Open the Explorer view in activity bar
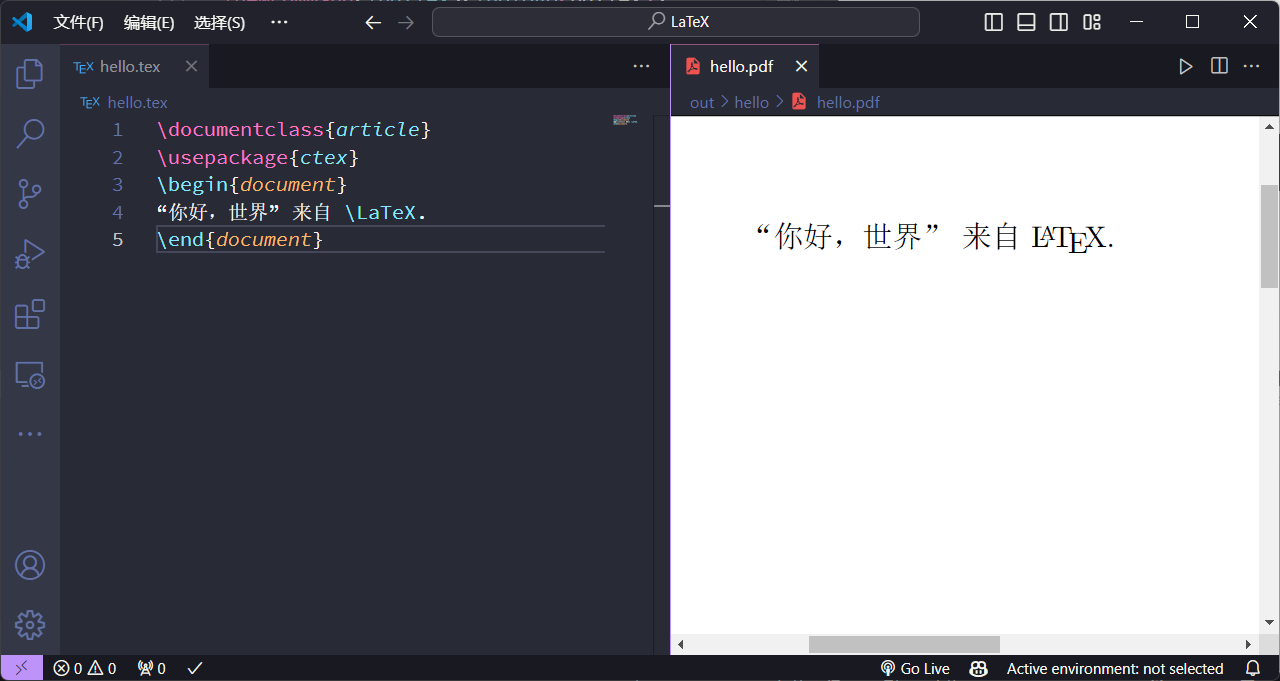 (x=30, y=73)
